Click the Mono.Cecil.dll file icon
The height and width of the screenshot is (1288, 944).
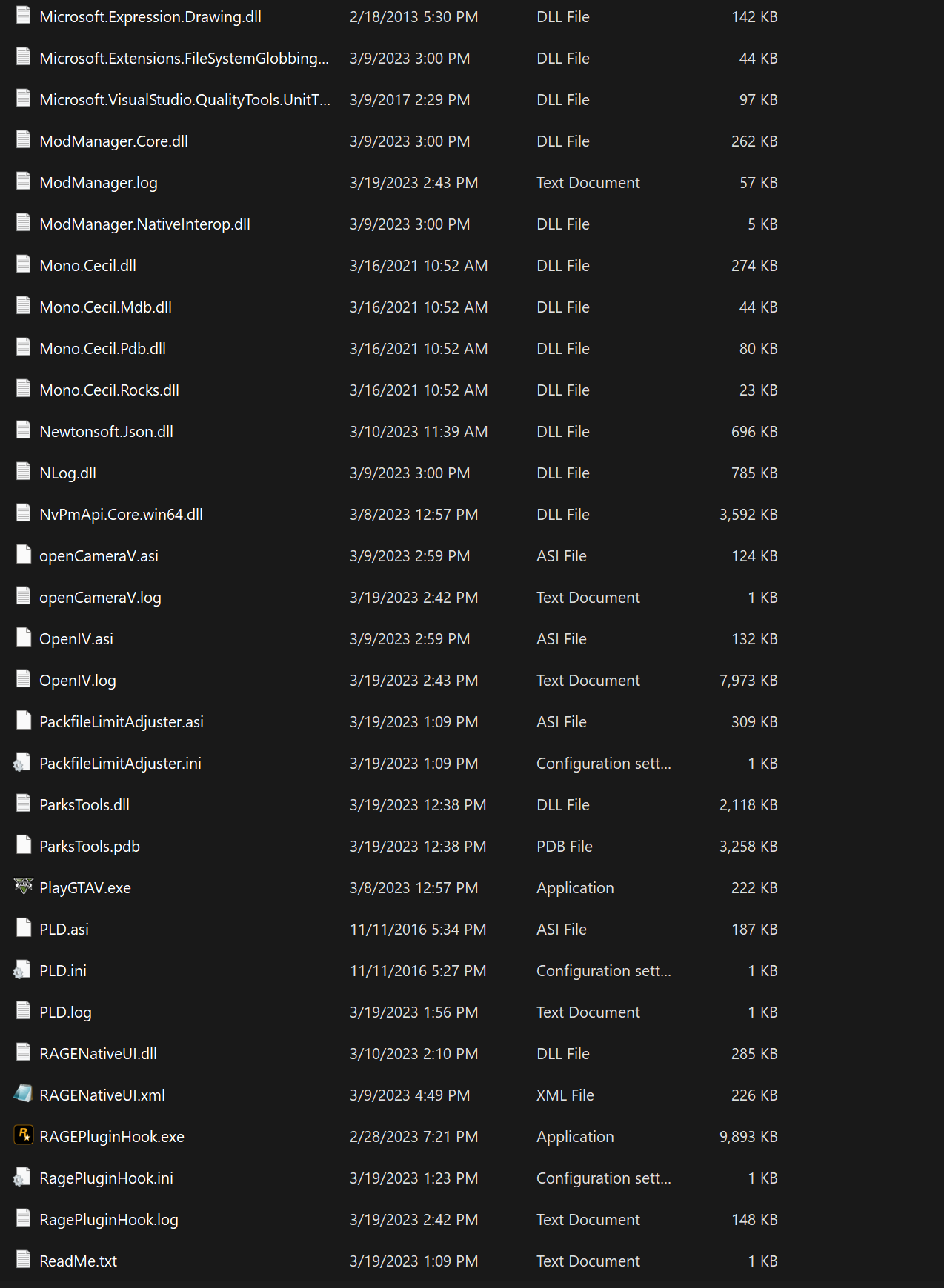[24, 264]
